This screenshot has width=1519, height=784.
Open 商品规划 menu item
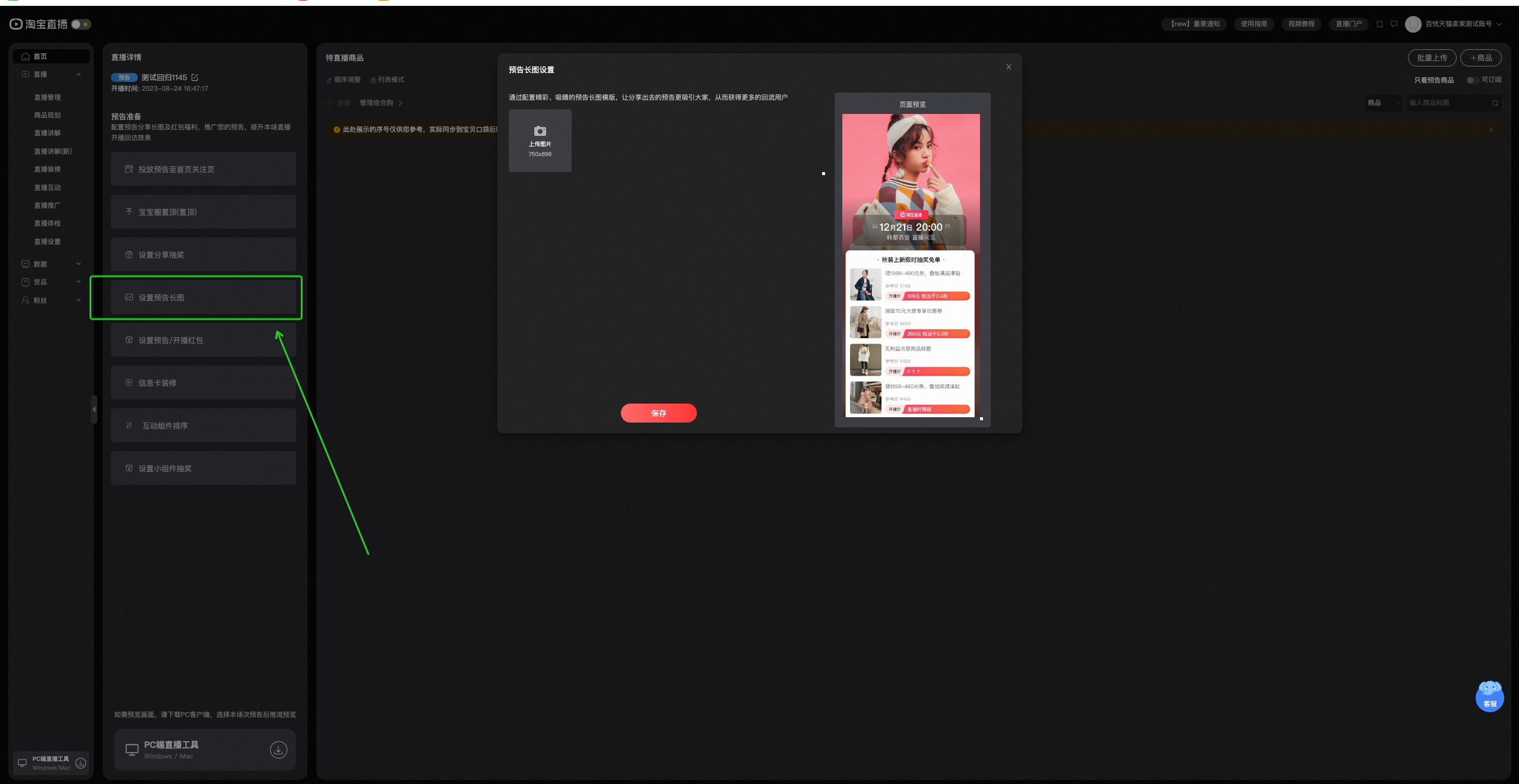pyautogui.click(x=47, y=115)
